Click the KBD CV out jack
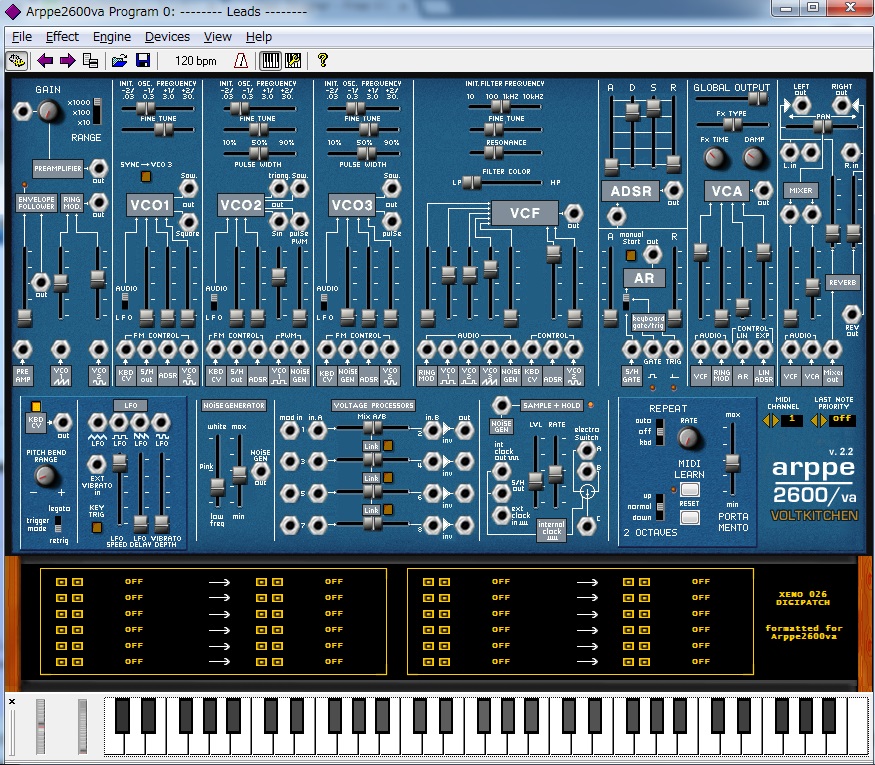875x765 pixels. [62, 422]
